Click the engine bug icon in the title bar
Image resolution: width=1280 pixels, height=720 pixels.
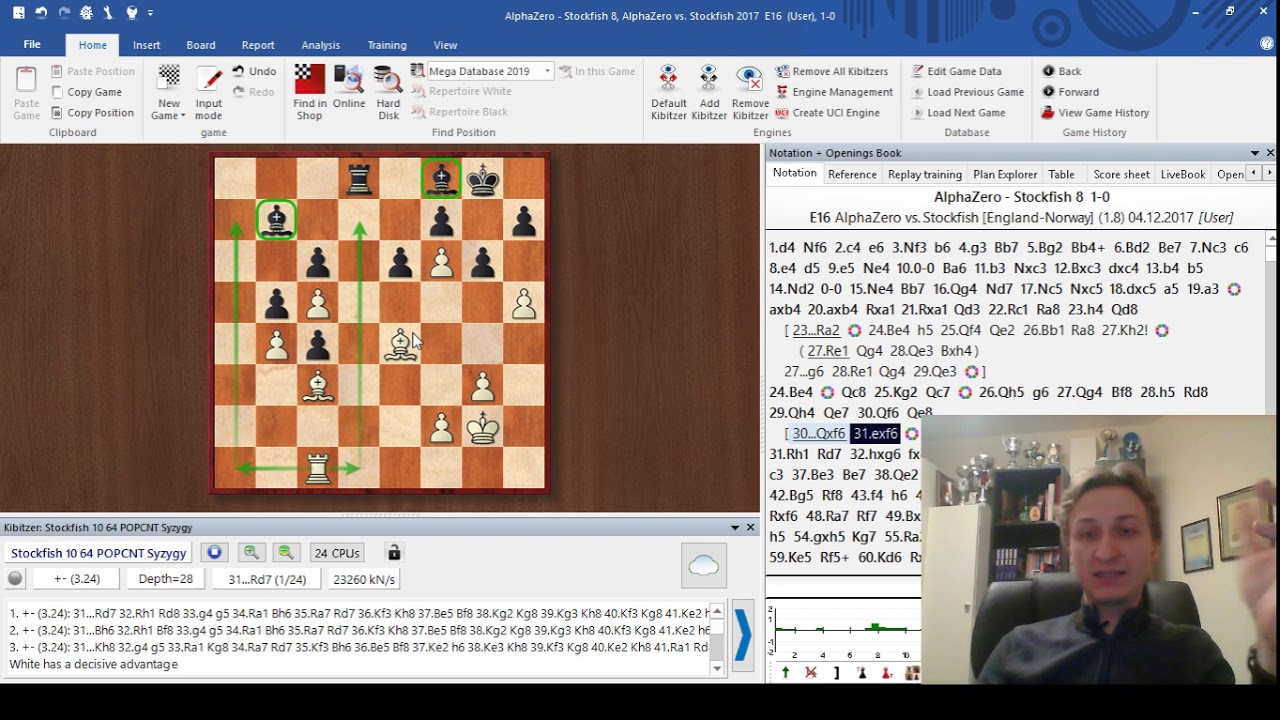click(x=87, y=13)
